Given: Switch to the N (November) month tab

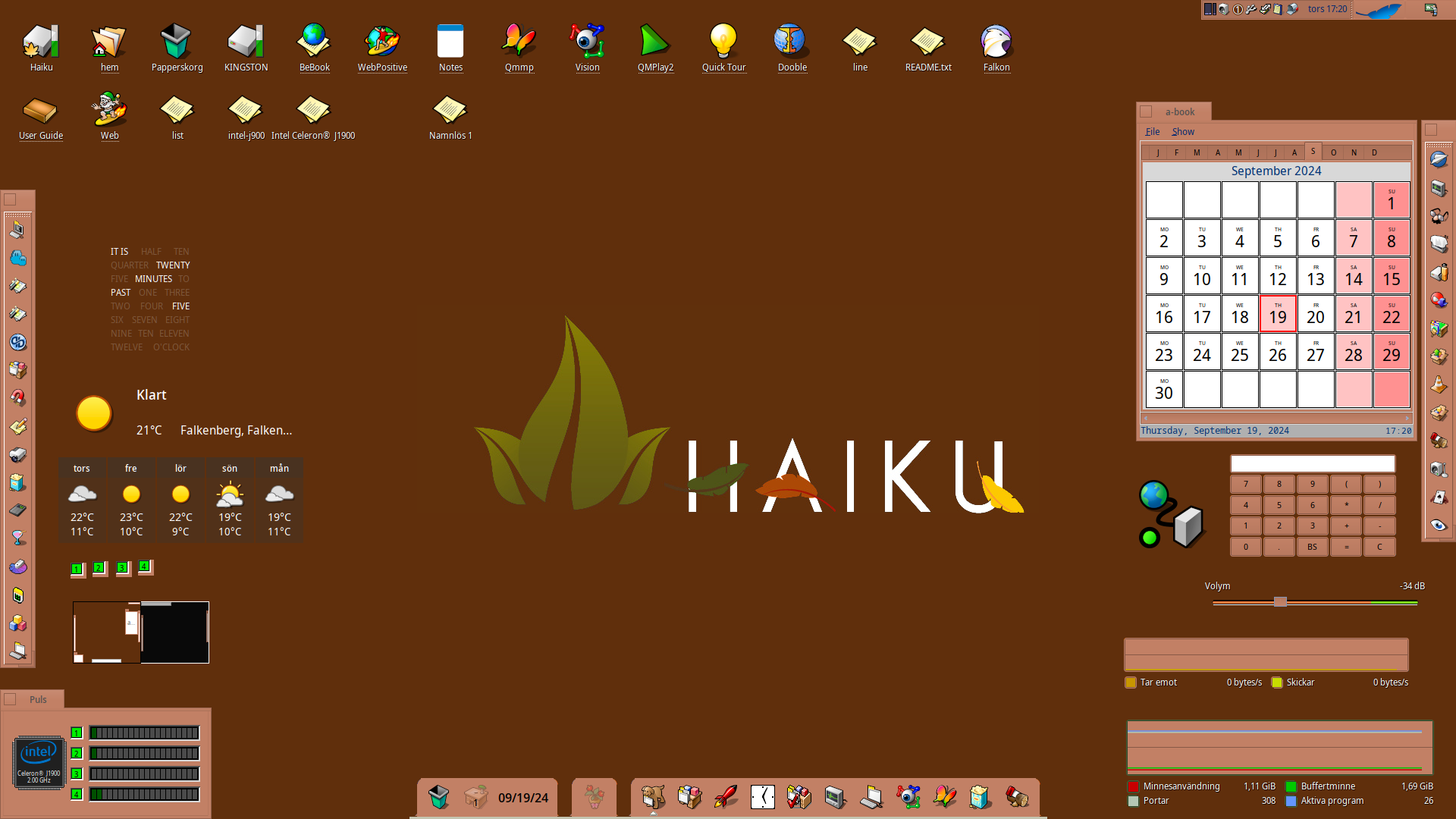Looking at the screenshot, I should click(x=1354, y=152).
